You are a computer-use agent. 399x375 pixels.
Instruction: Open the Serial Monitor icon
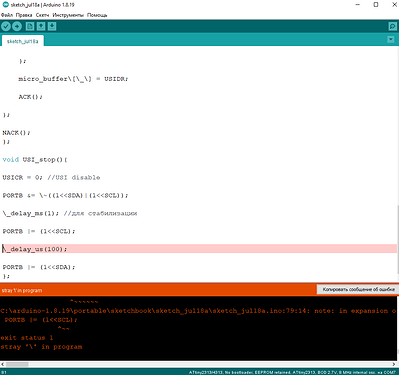click(392, 27)
